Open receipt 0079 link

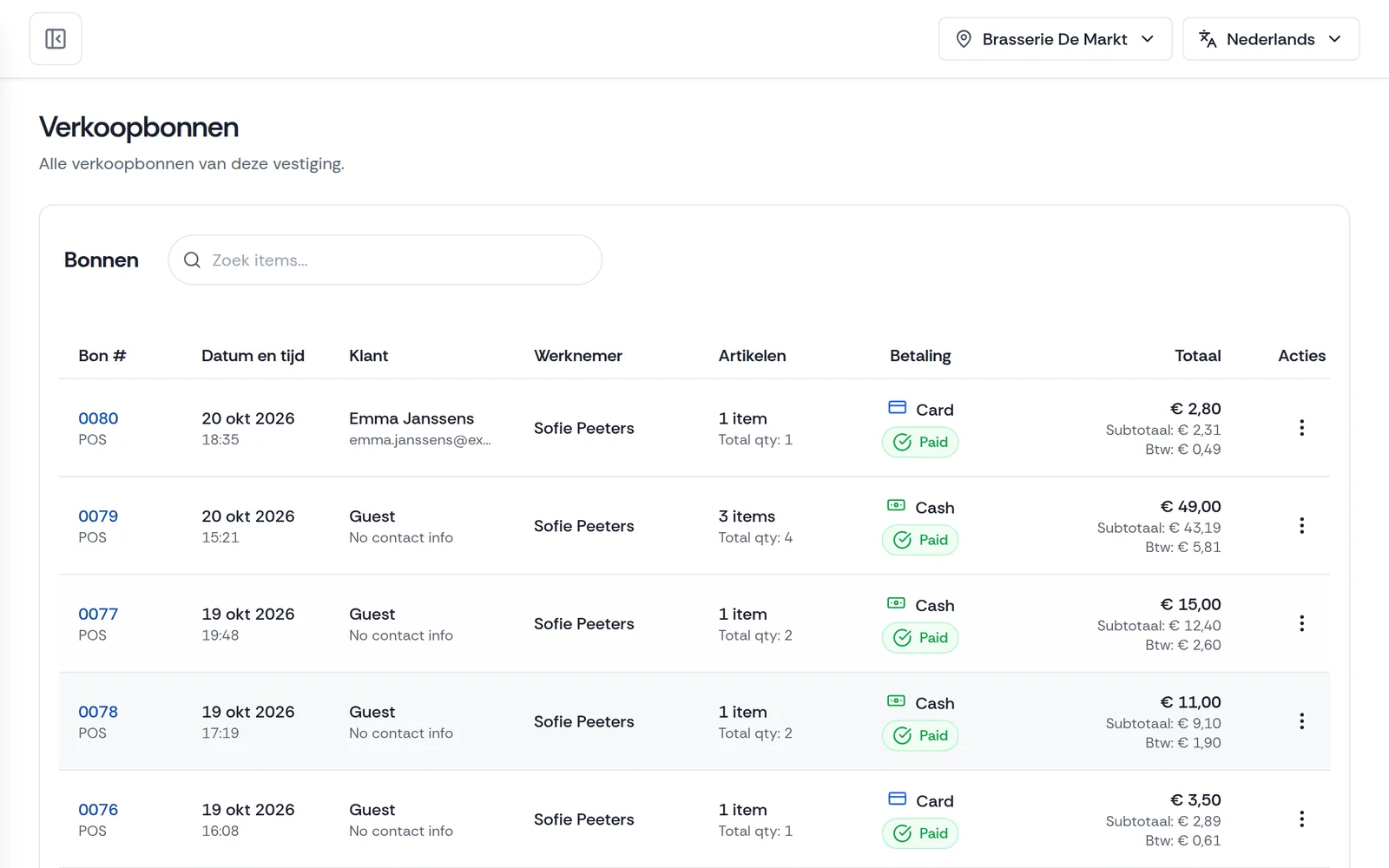(98, 516)
